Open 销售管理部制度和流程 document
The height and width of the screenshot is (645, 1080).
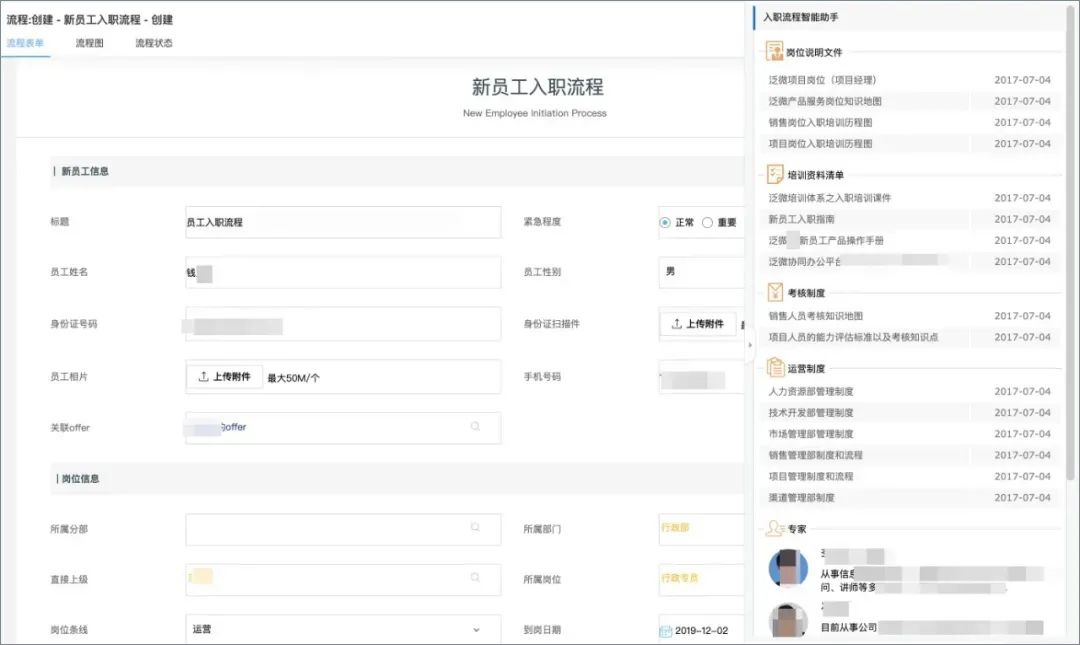click(816, 455)
